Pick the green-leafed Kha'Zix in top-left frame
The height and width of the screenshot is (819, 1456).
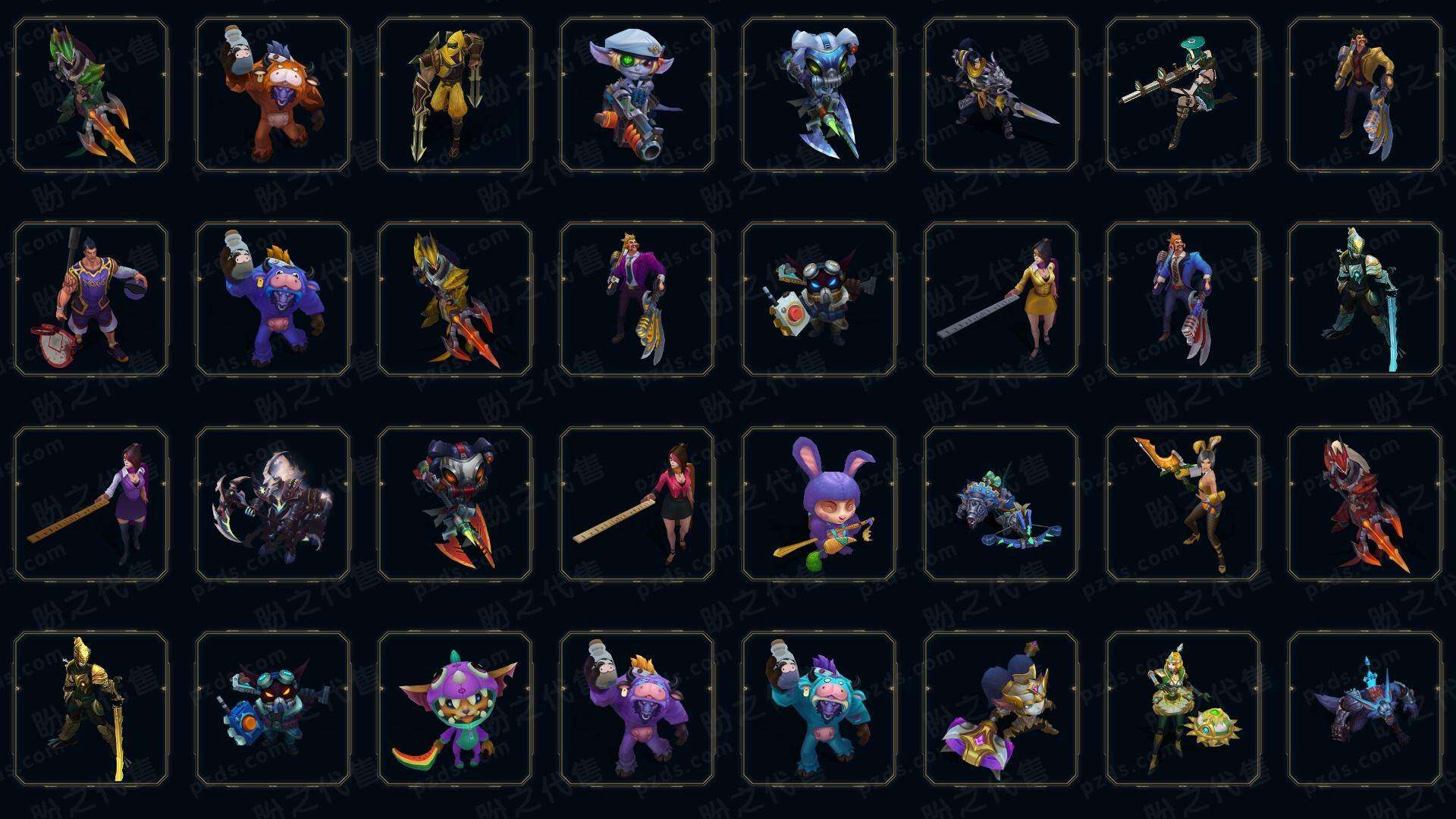point(91,95)
